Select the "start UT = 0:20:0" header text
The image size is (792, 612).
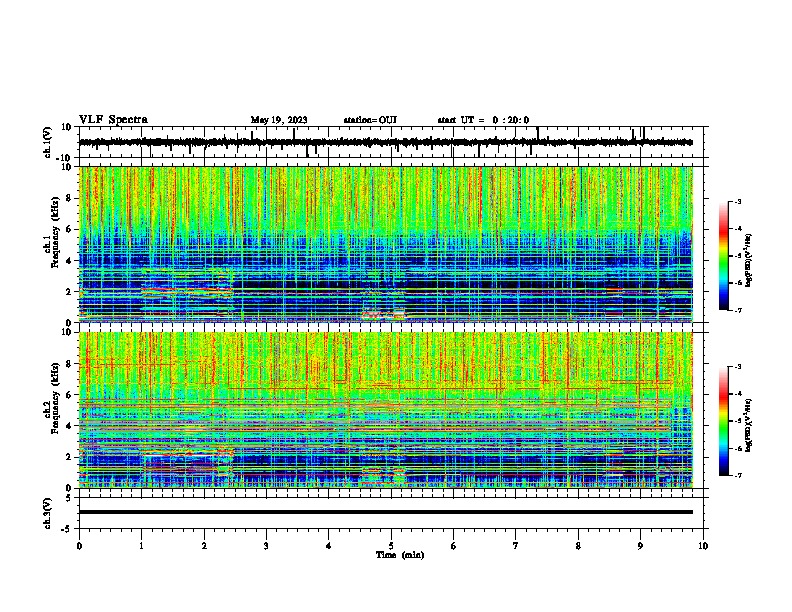pos(483,120)
